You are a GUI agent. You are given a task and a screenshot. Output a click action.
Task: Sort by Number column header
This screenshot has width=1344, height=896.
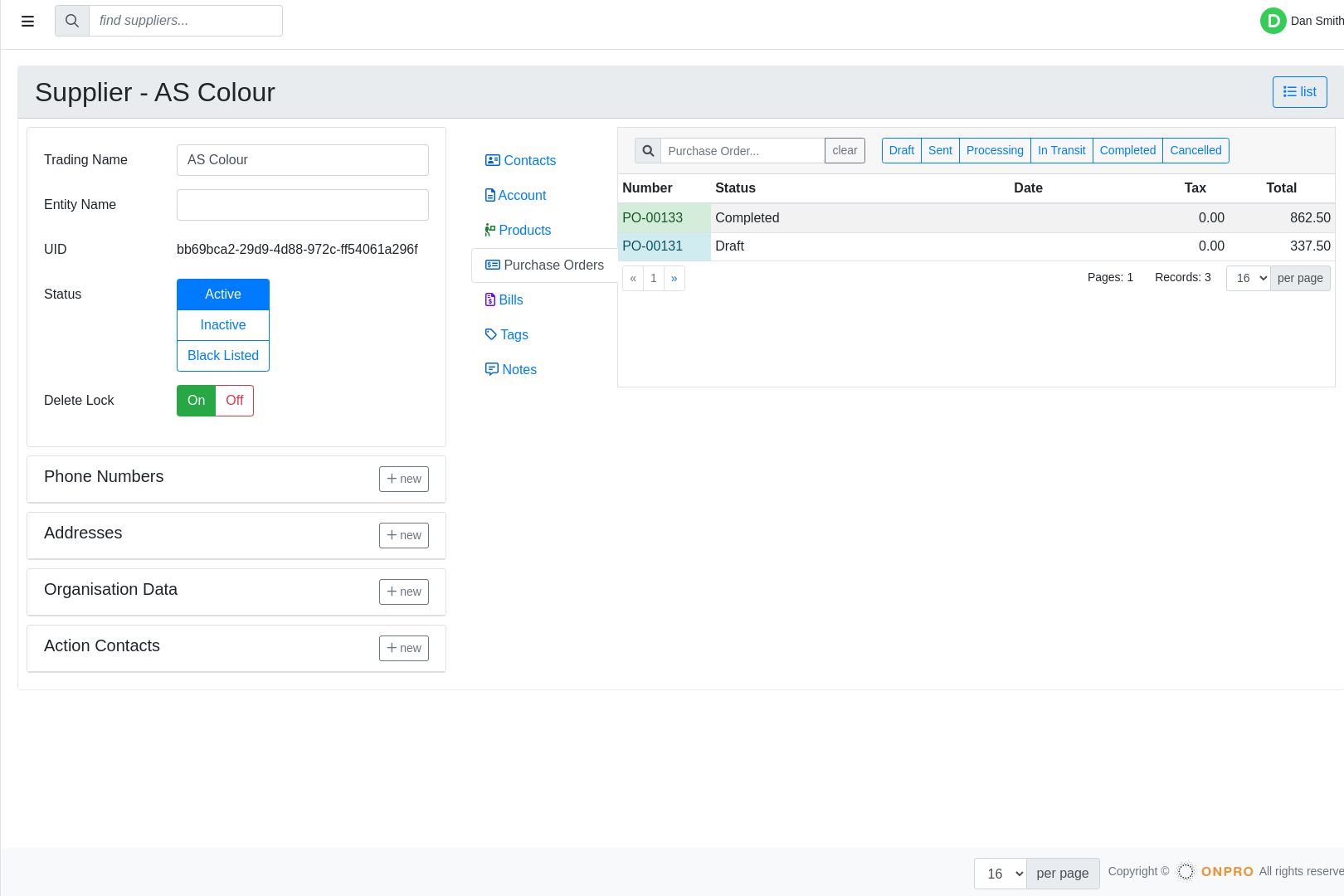pyautogui.click(x=647, y=188)
